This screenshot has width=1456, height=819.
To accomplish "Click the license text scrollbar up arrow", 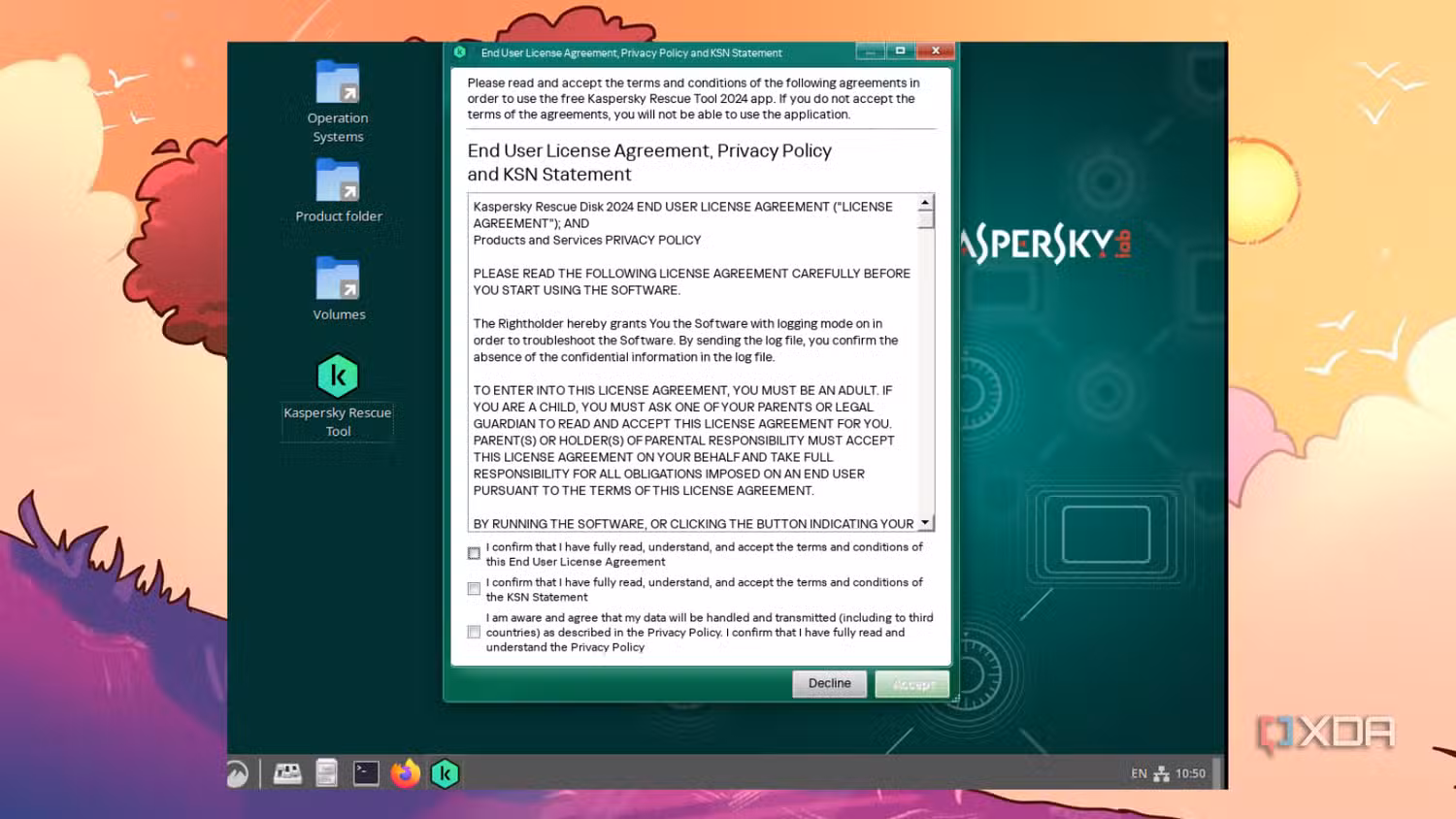I will pos(926,202).
